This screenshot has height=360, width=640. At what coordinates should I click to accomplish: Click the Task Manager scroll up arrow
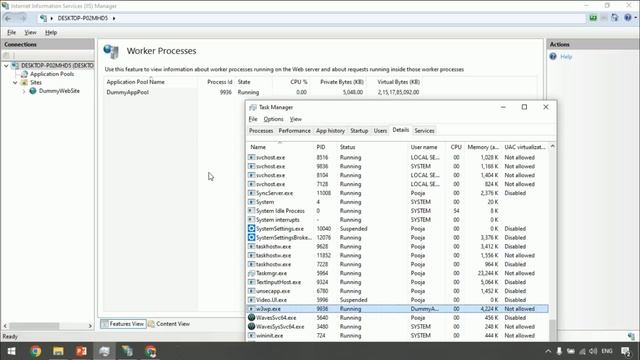tap(553, 146)
